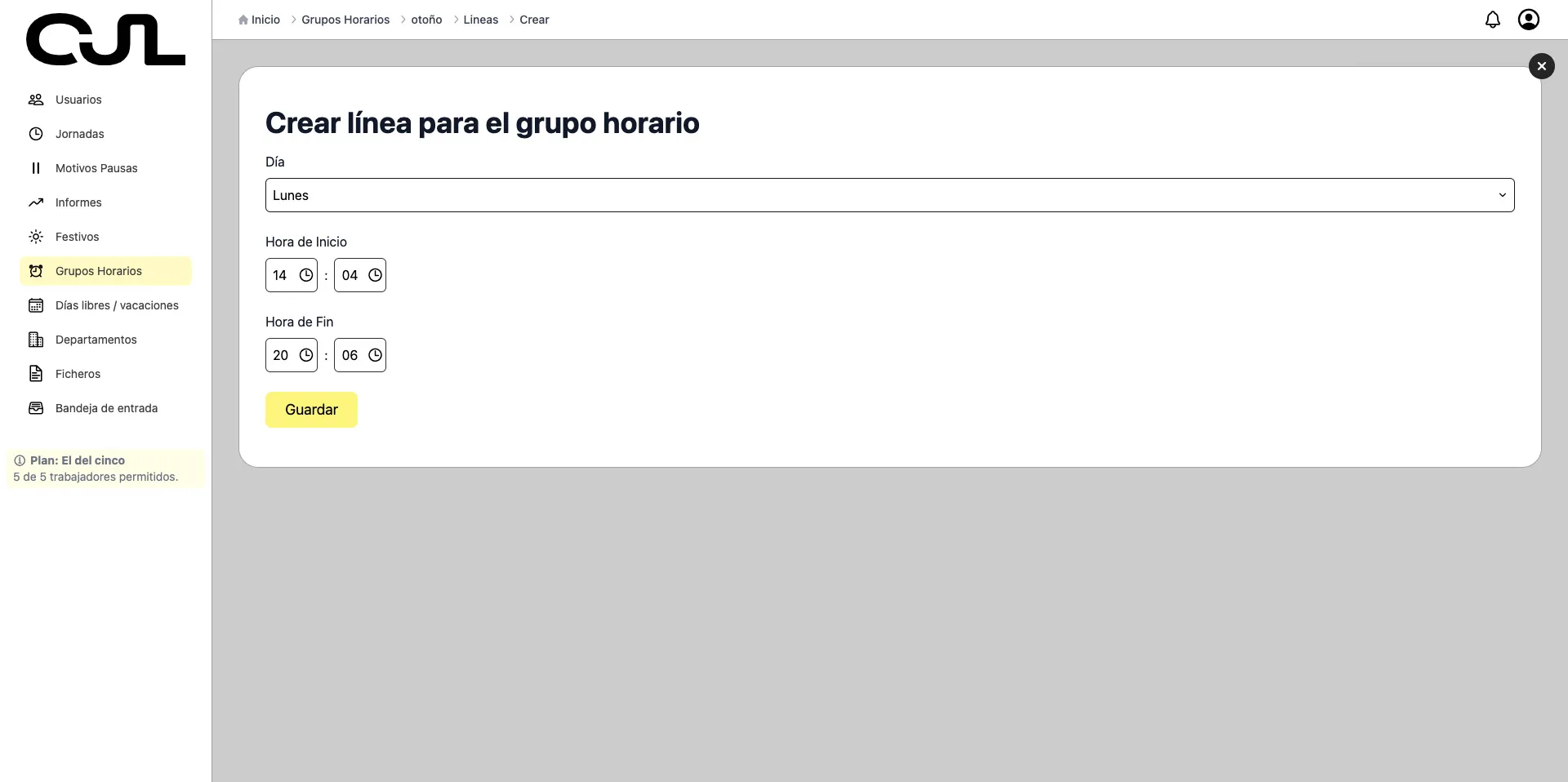Open the user profile account icon
The image size is (1568, 782).
tap(1528, 20)
